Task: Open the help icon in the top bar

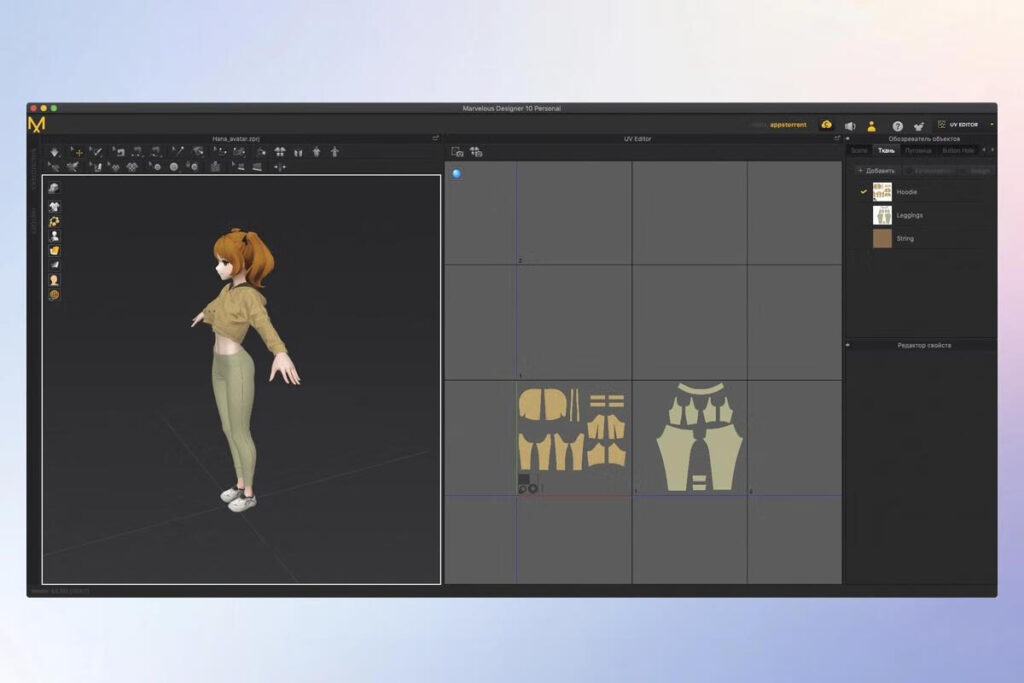Action: pyautogui.click(x=898, y=125)
